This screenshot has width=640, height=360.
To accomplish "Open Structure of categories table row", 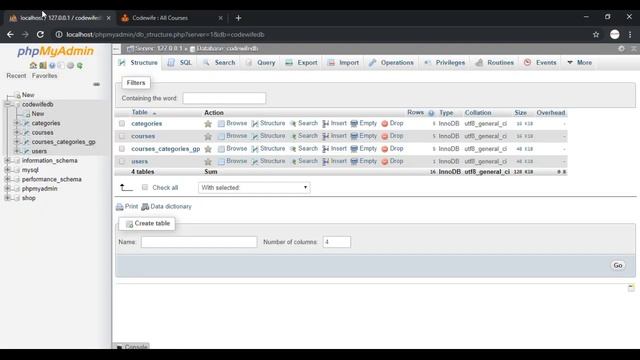I will click(268, 123).
